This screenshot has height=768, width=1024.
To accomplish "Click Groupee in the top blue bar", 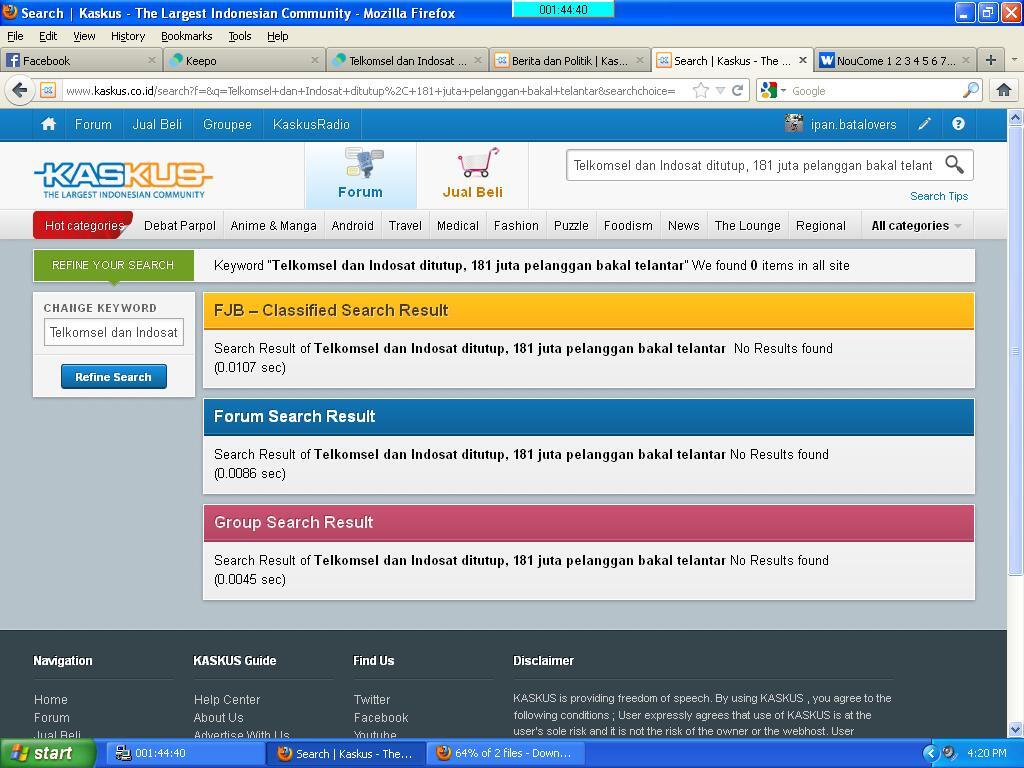I will [x=227, y=124].
